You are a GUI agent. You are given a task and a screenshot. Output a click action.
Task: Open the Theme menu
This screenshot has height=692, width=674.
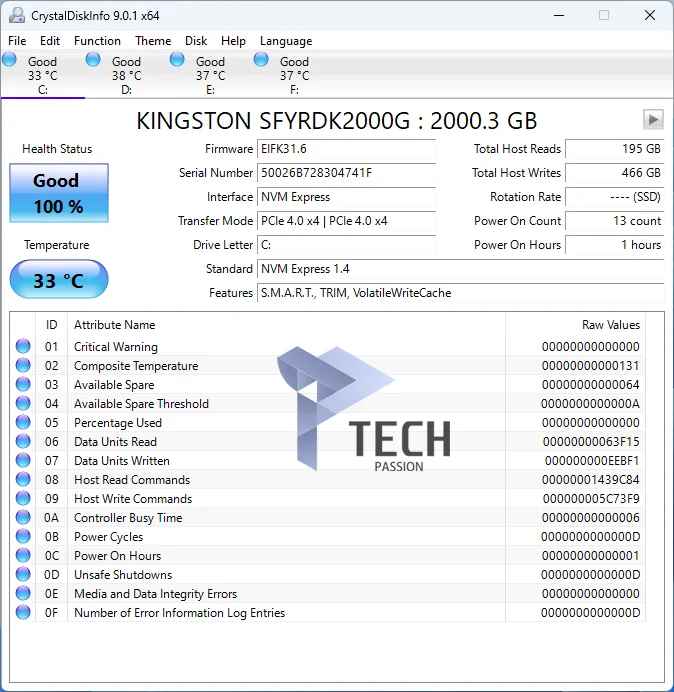(x=153, y=41)
